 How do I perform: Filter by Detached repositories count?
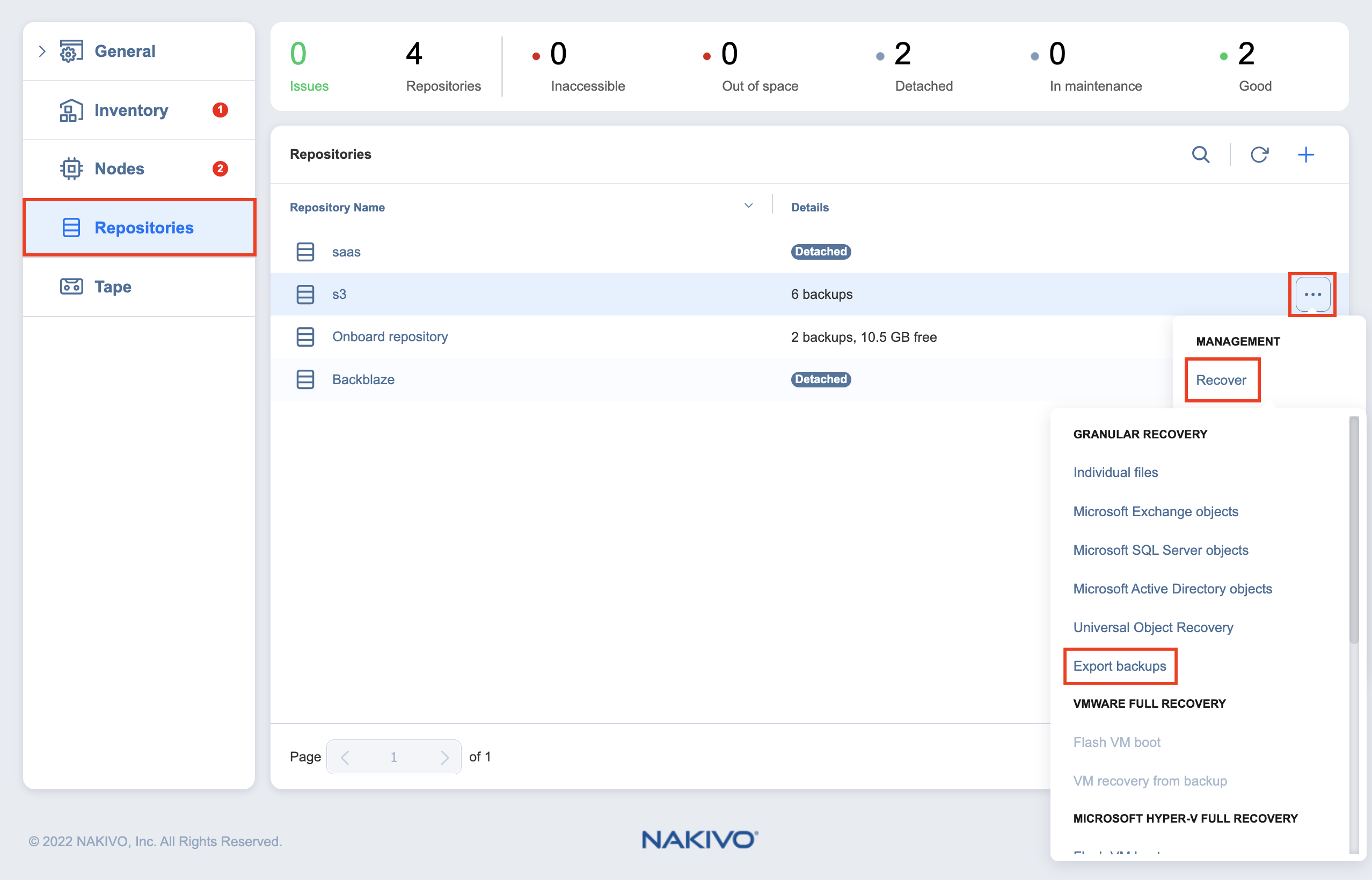[x=915, y=67]
